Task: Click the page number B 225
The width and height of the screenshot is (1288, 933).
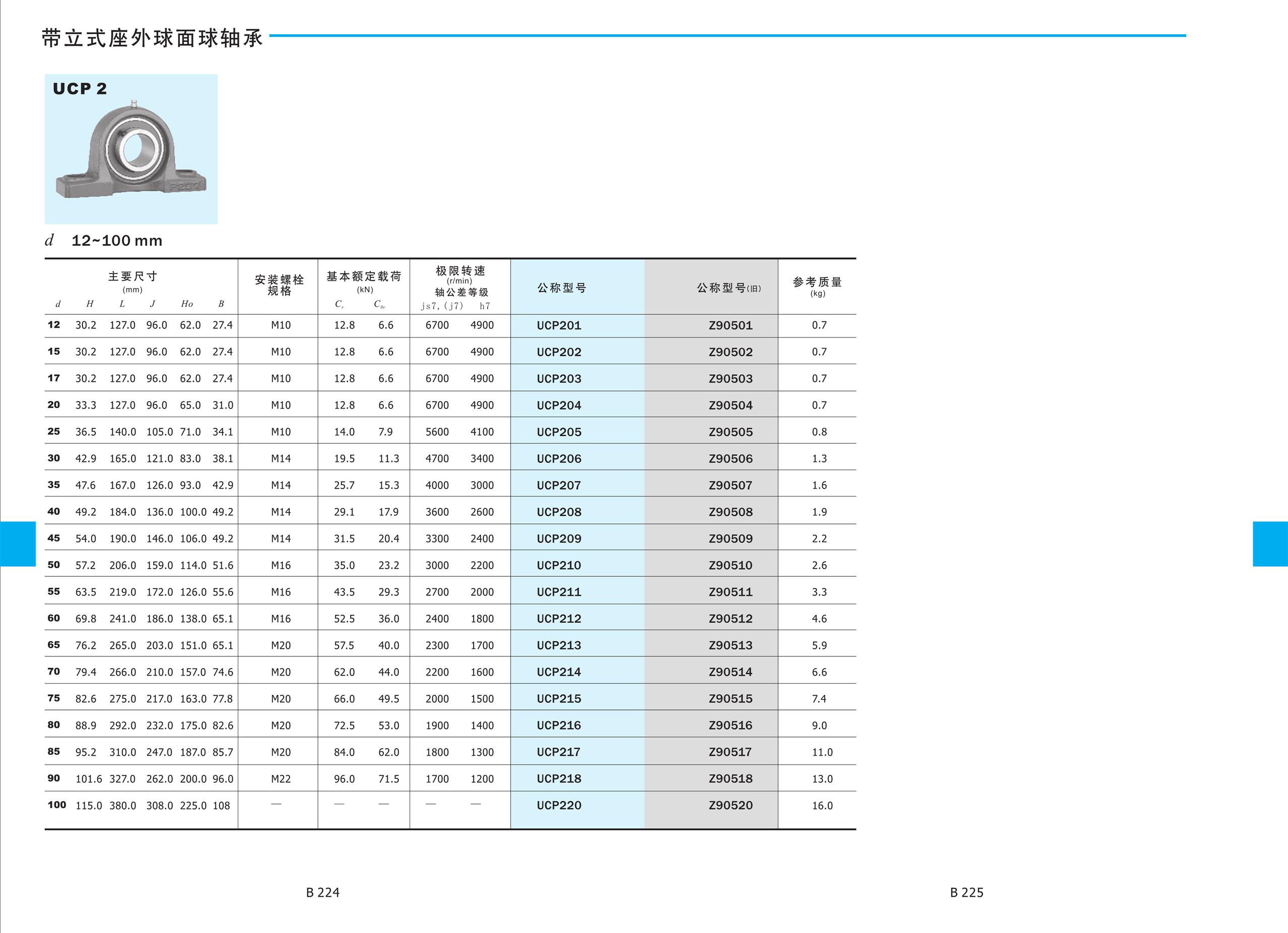Action: click(967, 893)
